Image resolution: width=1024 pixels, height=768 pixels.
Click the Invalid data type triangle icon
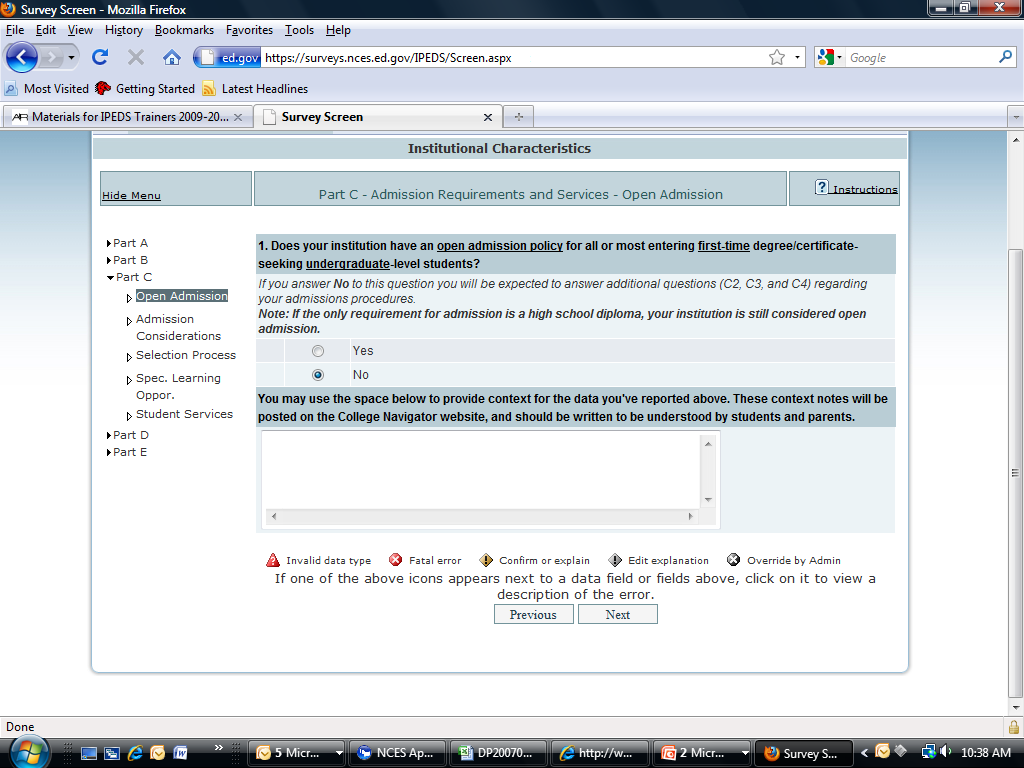[x=273, y=560]
